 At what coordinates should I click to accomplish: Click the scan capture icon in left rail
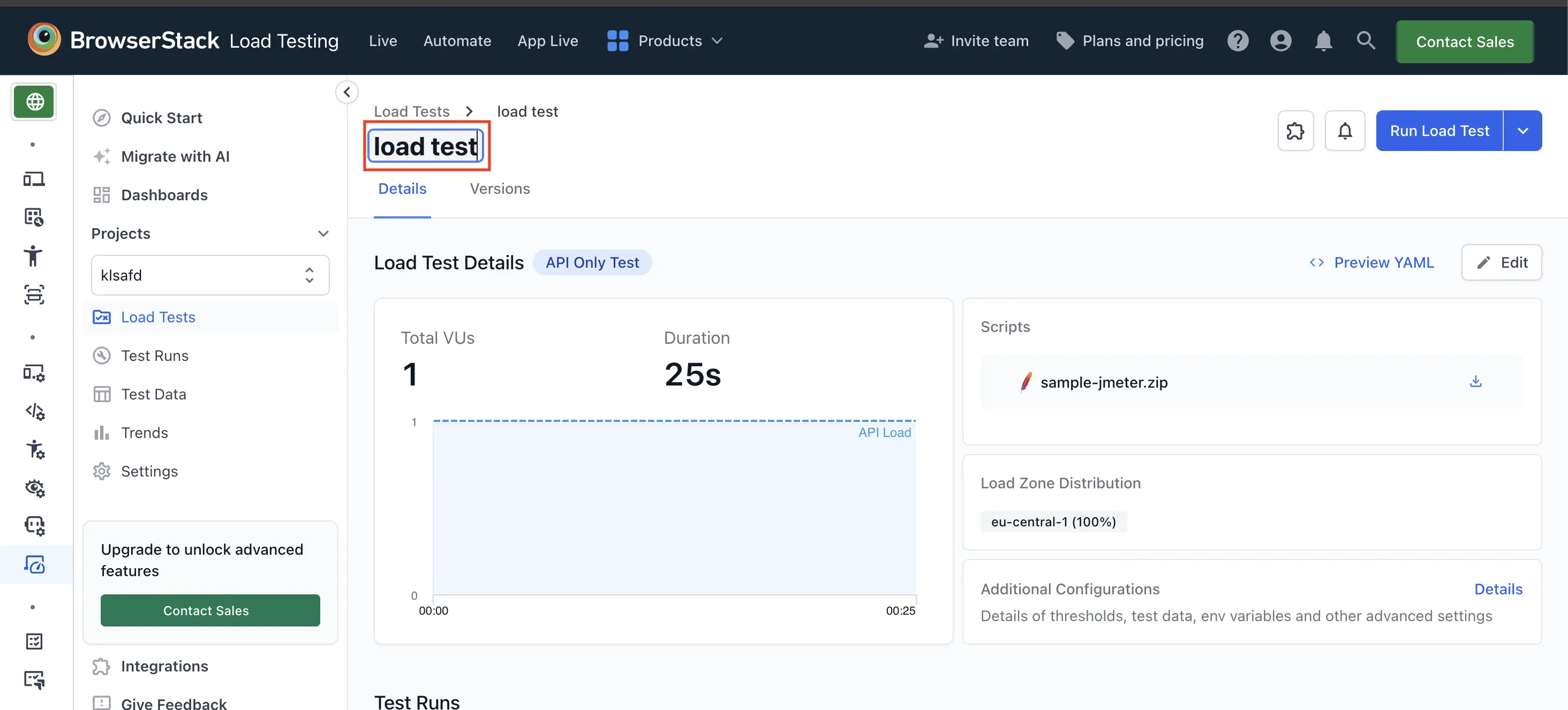[x=34, y=294]
